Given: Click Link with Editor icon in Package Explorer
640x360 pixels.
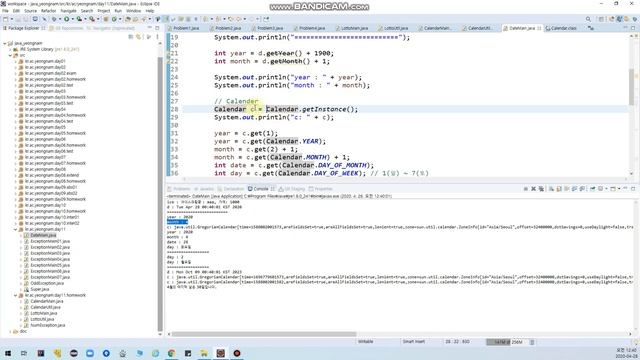Looking at the screenshot, I should 139,37.
